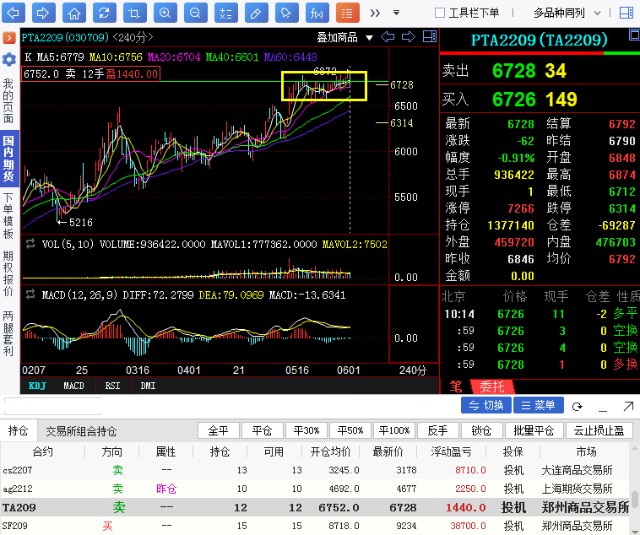The width and height of the screenshot is (640, 535).
Task: Open 期权报价 sidebar tab
Action: 9,273
